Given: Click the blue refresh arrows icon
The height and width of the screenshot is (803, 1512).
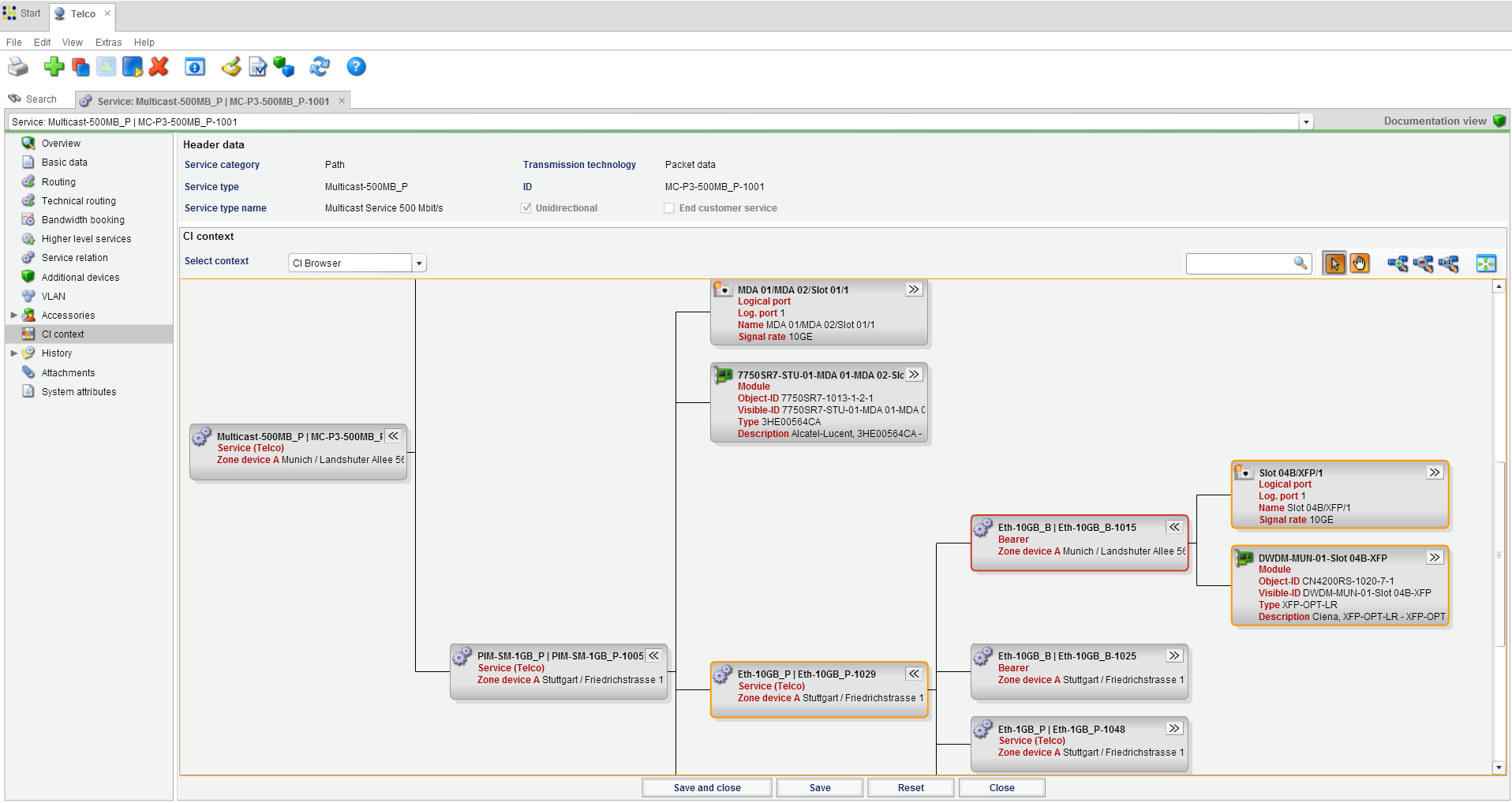Looking at the screenshot, I should tap(320, 67).
